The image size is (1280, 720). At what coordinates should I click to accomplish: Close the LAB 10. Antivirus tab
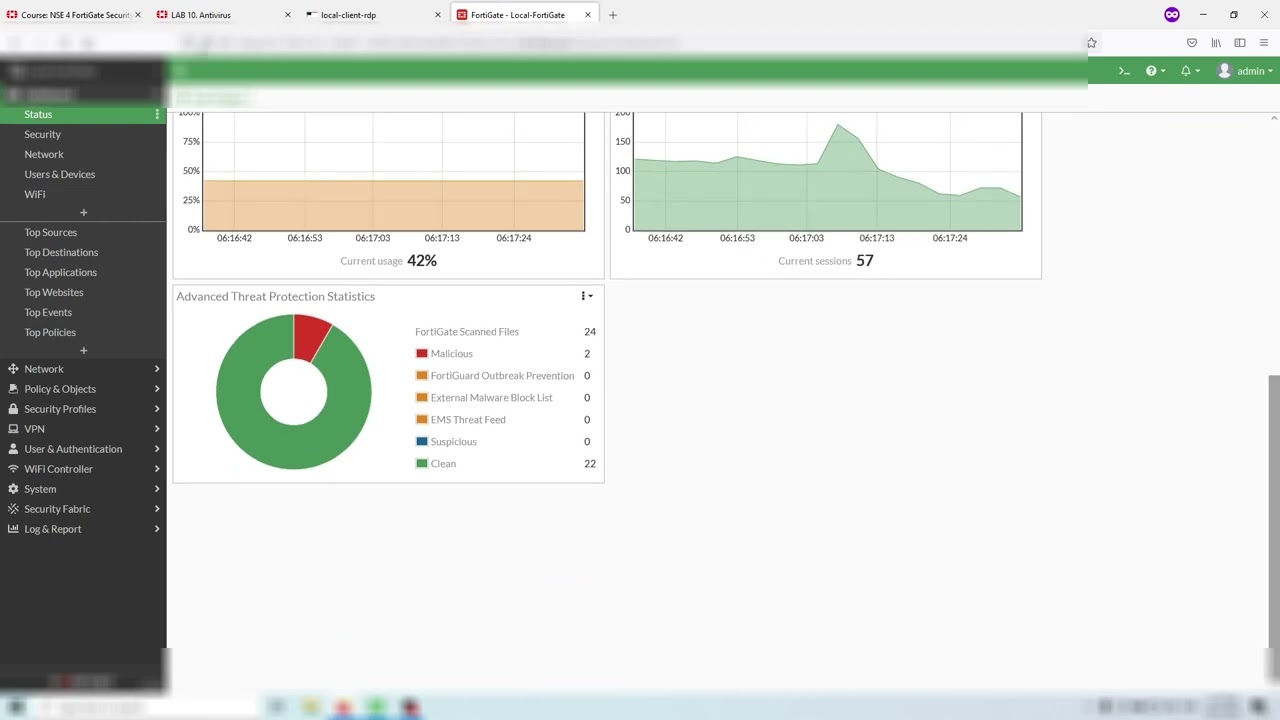point(288,15)
